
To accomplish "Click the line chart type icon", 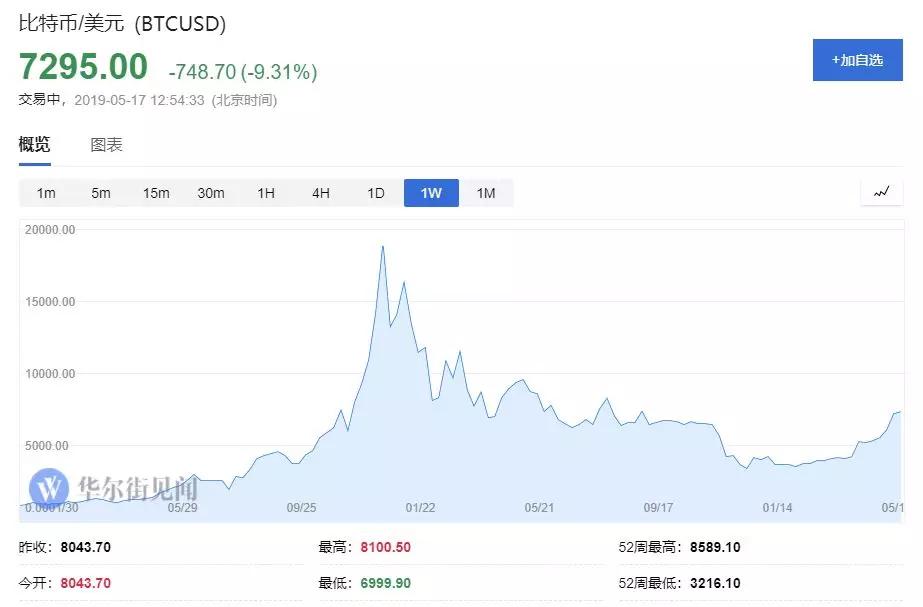I will pos(881,192).
